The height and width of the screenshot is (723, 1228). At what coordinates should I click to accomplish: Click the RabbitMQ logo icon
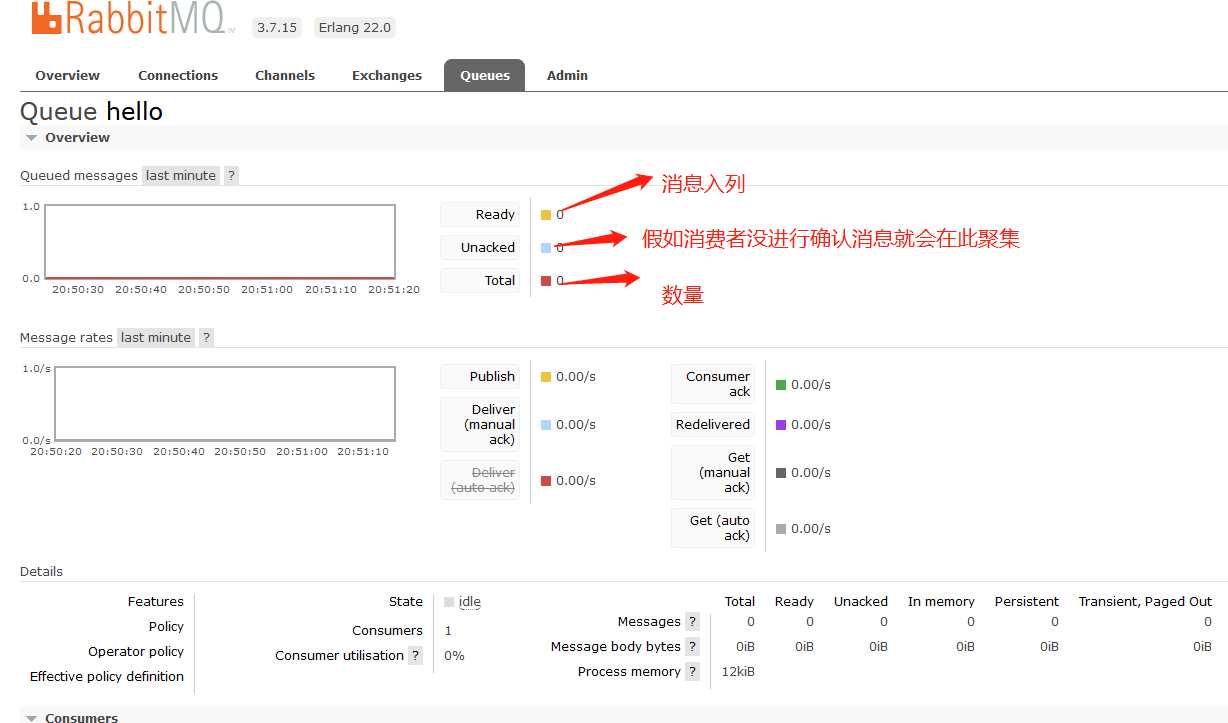pos(47,18)
